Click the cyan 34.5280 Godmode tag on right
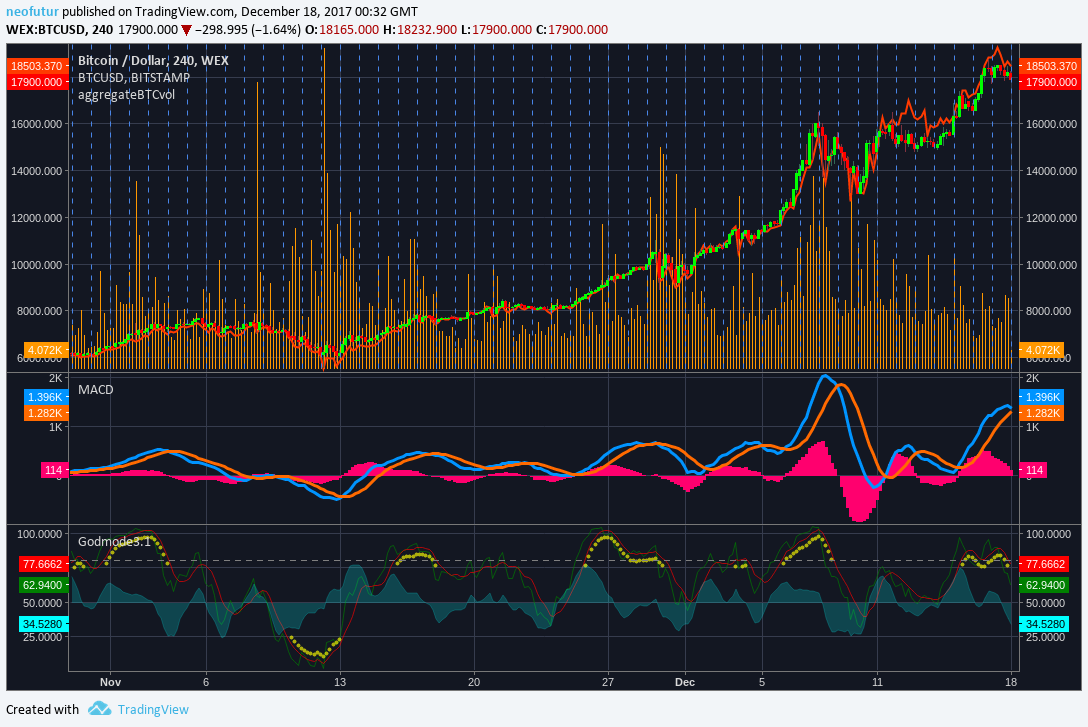The width and height of the screenshot is (1088, 727). (1044, 624)
